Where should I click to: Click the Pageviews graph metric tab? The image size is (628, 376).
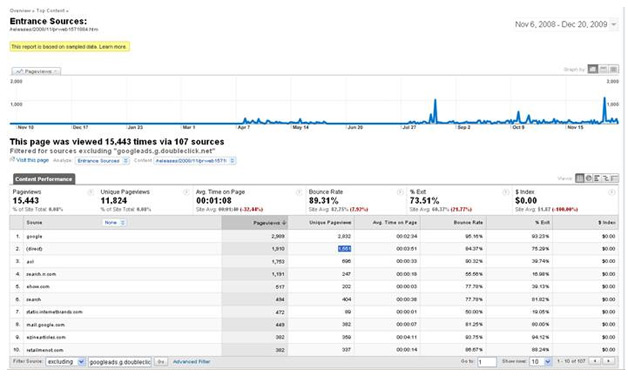pyautogui.click(x=36, y=71)
